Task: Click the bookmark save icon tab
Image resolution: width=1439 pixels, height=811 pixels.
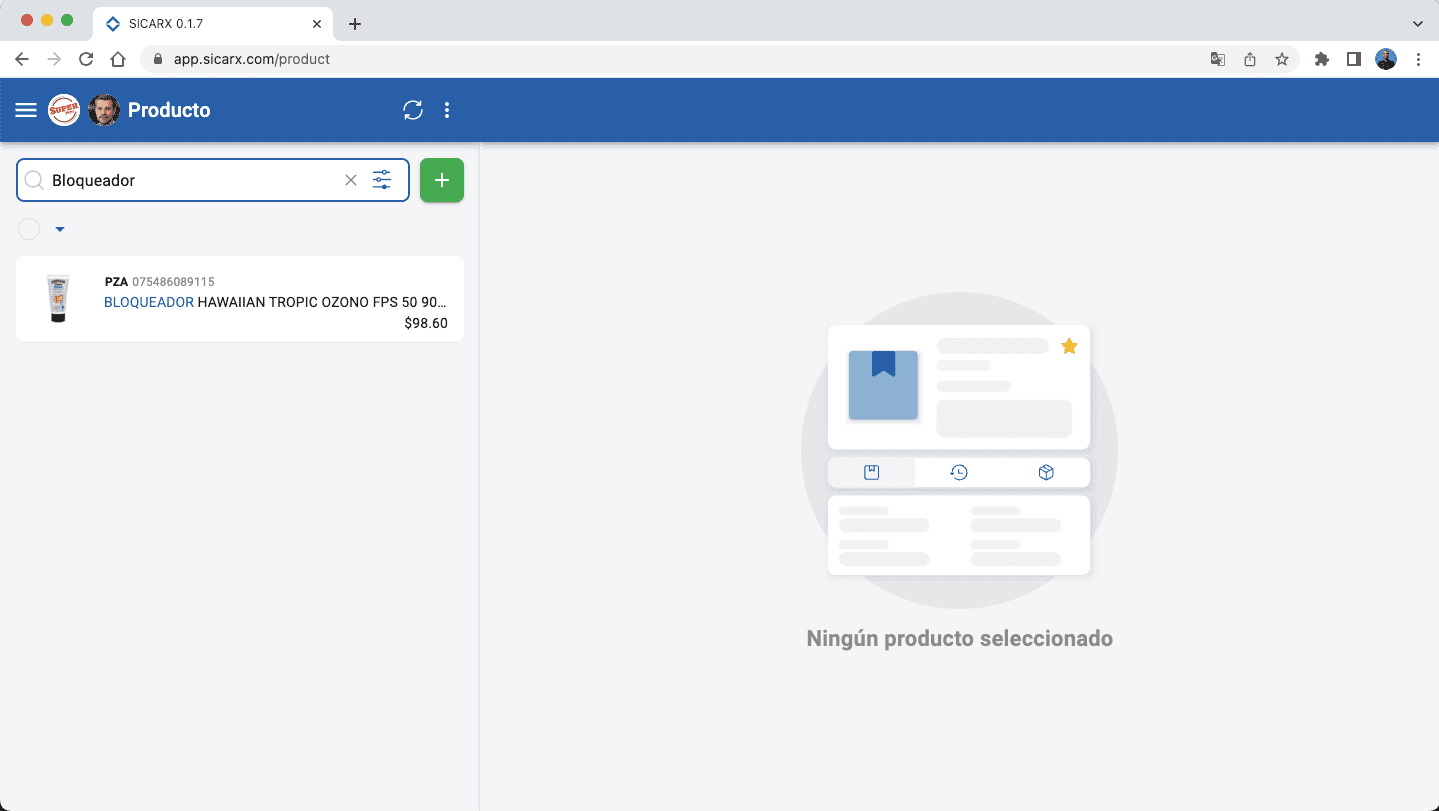Action: pyautogui.click(x=871, y=471)
